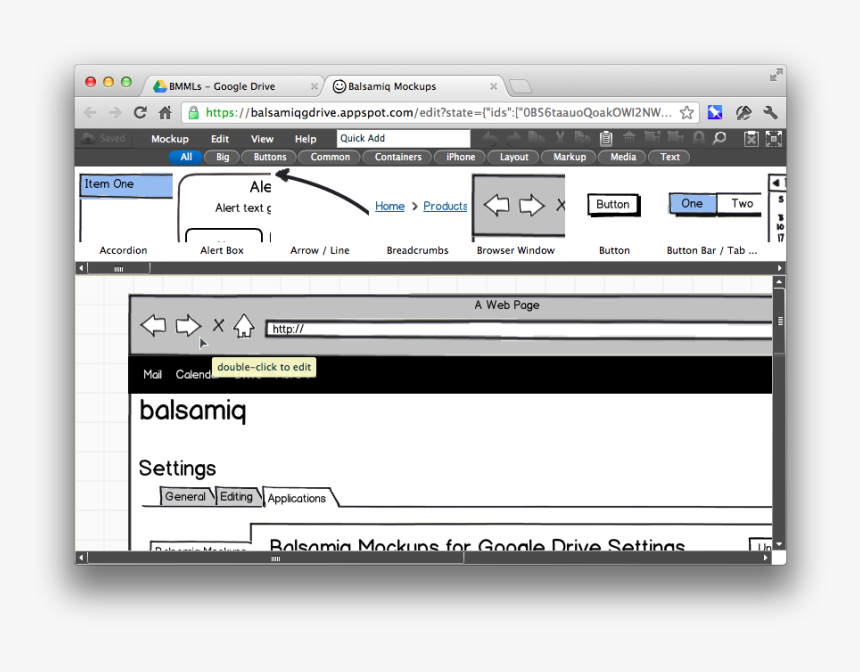Image resolution: width=860 pixels, height=672 pixels.
Task: Click the library strip's left scroll arrow
Action: [81, 268]
